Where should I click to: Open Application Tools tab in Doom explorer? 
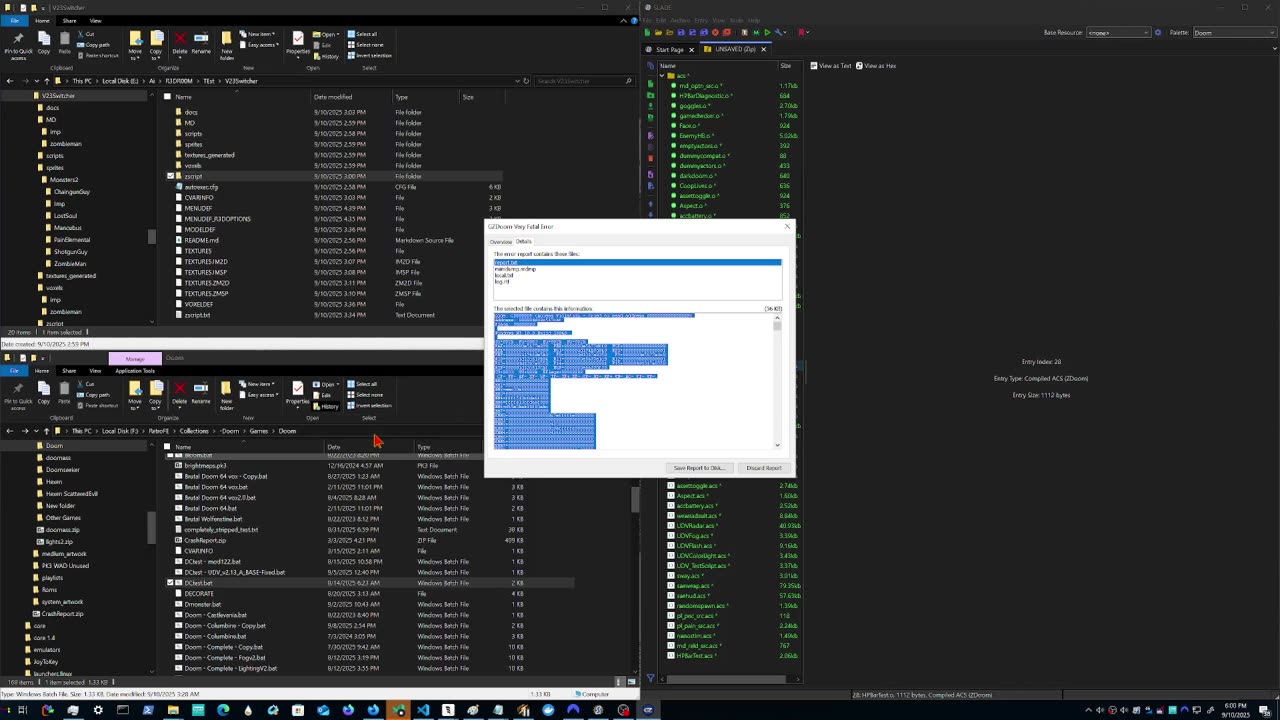135,371
